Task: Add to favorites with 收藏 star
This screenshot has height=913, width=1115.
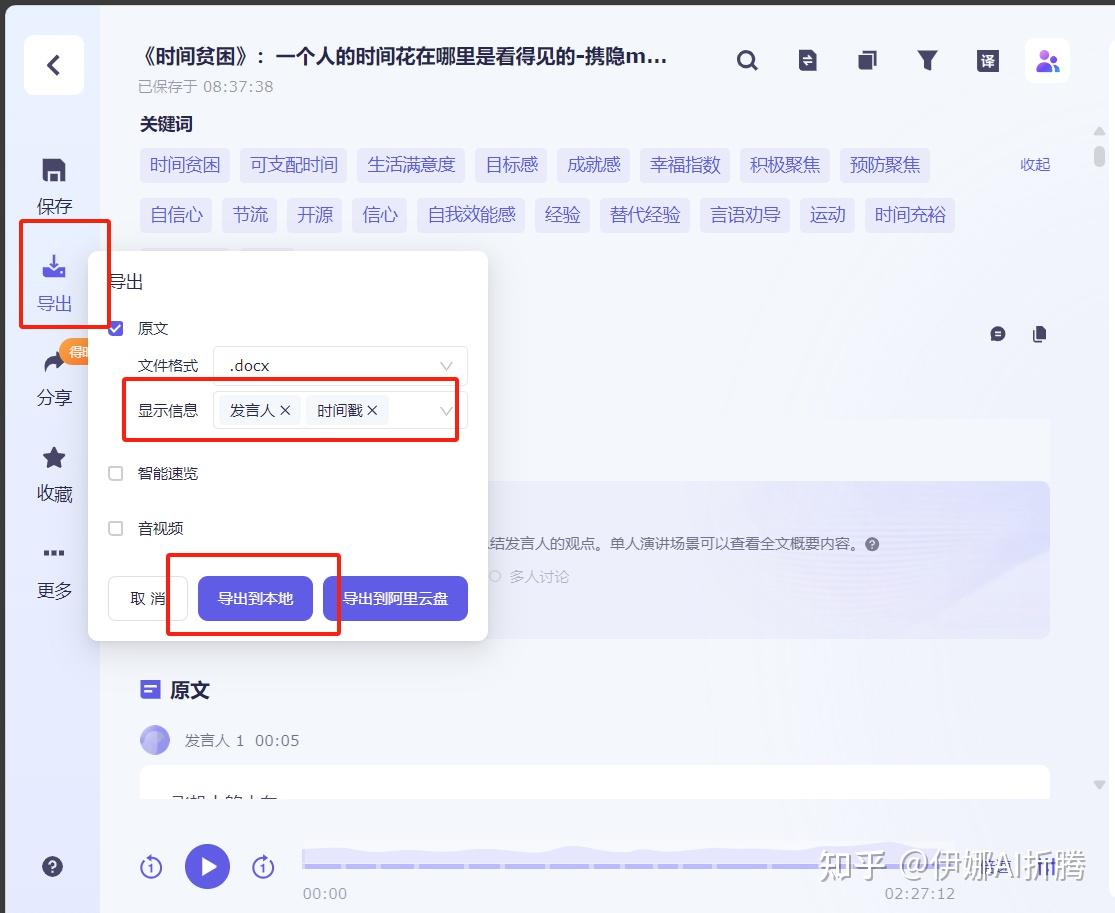Action: click(54, 474)
